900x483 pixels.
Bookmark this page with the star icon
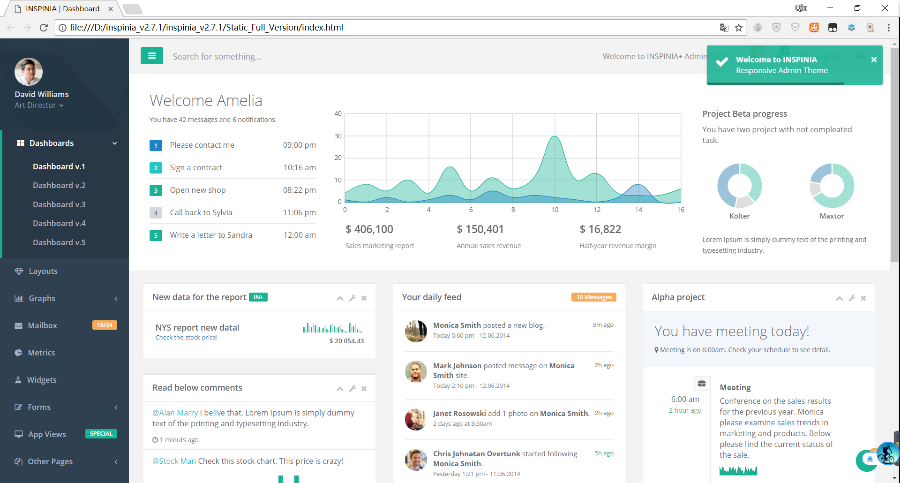coord(739,28)
